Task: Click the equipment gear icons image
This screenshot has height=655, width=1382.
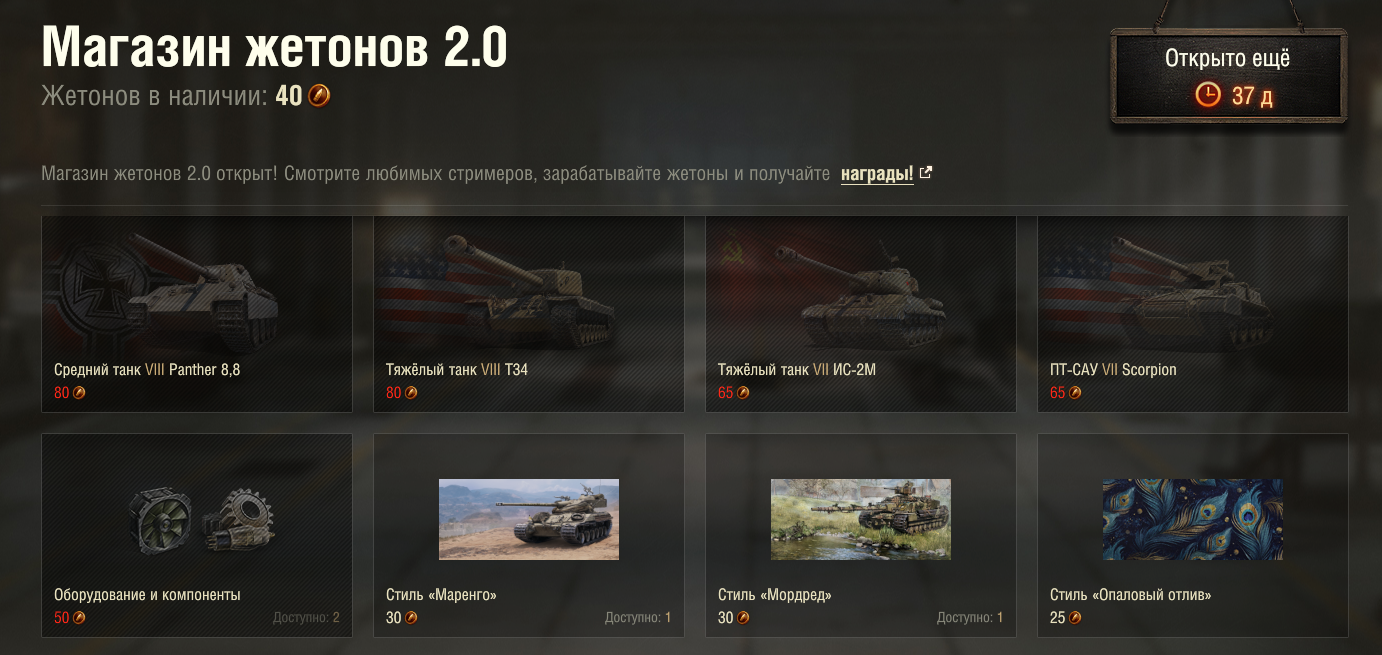Action: pyautogui.click(x=202, y=518)
